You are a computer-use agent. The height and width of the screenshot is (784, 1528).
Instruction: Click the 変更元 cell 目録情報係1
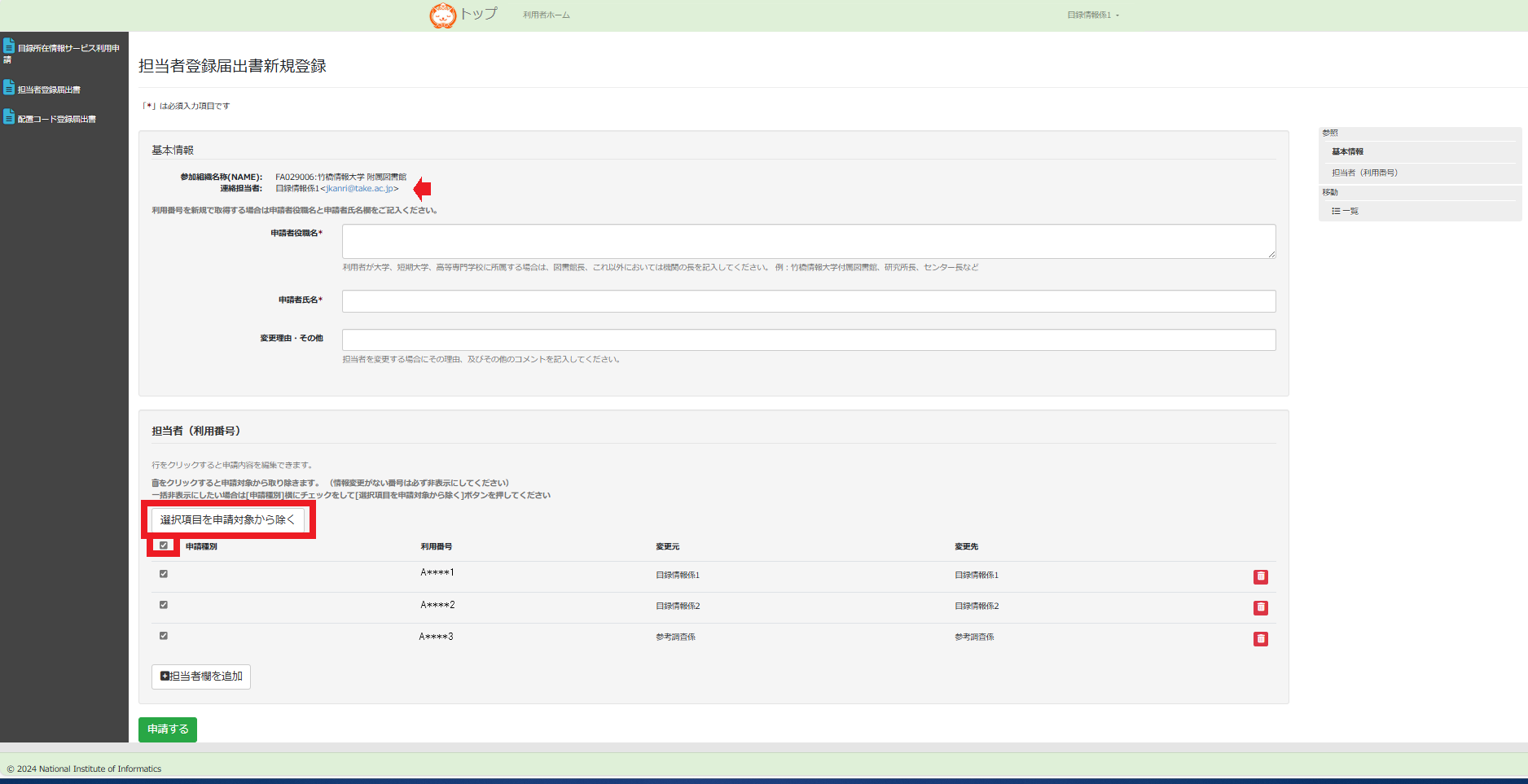pyautogui.click(x=678, y=576)
